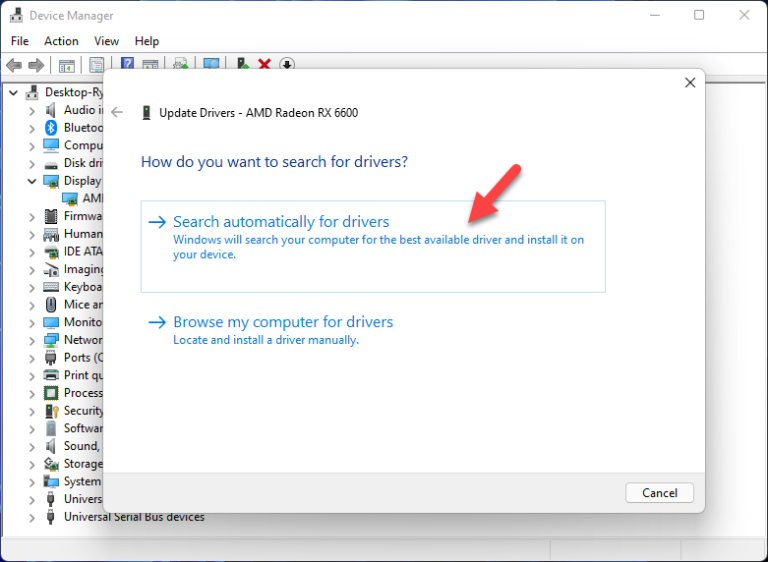Toggle the Show/Hide Action Pane toolbar icon

pos(150,65)
